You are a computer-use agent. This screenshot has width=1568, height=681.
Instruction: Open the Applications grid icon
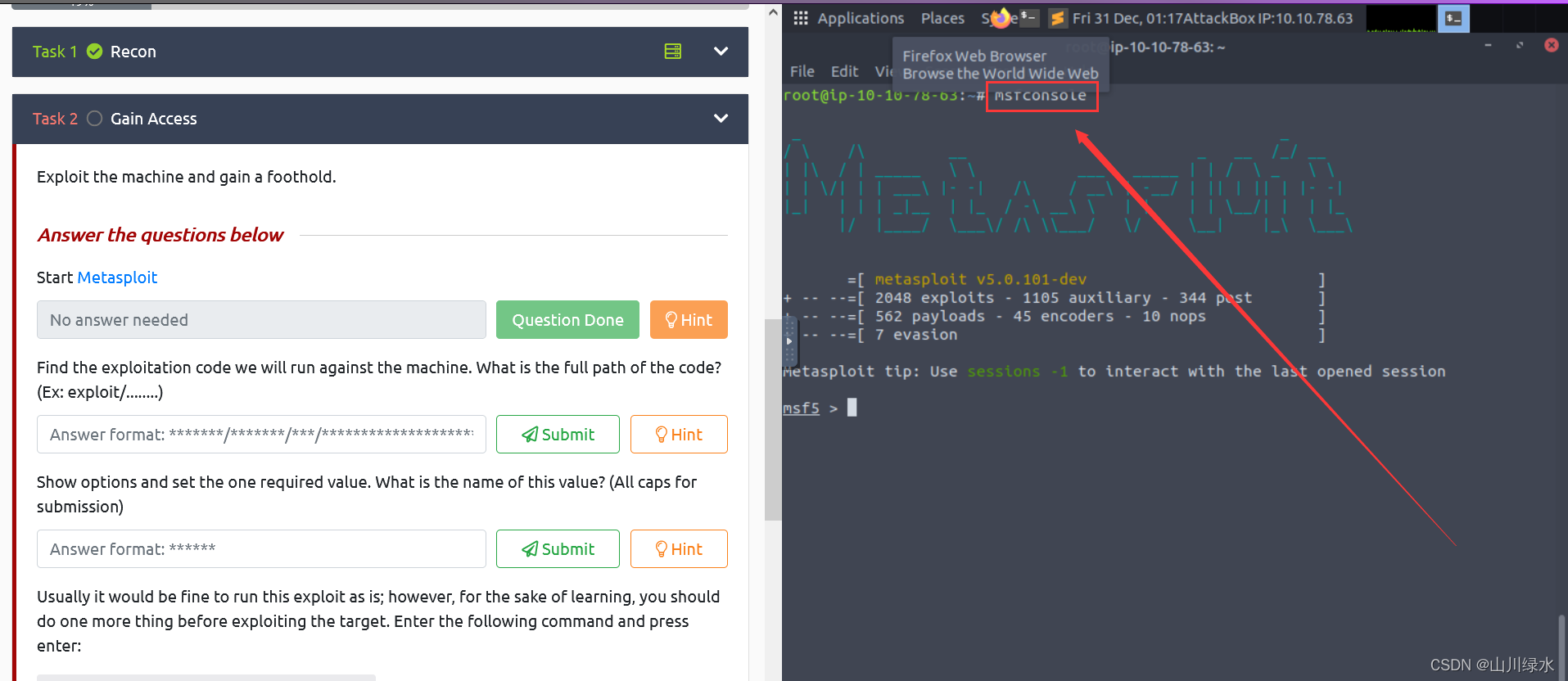coord(800,18)
